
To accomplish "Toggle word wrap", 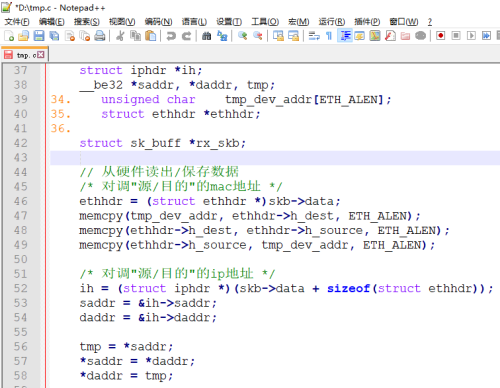I will (x=314, y=36).
